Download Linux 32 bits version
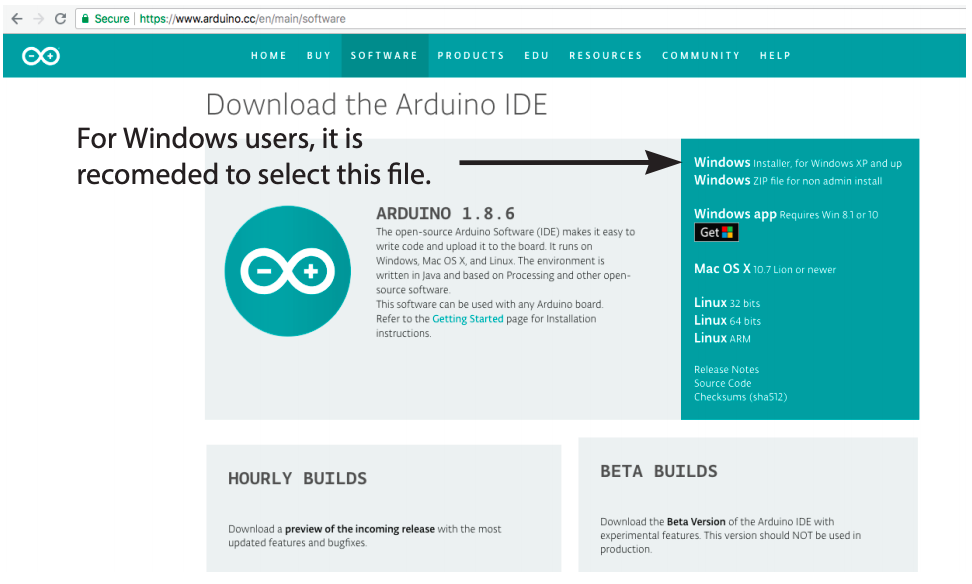This screenshot has width=972, height=584. pyautogui.click(x=727, y=303)
